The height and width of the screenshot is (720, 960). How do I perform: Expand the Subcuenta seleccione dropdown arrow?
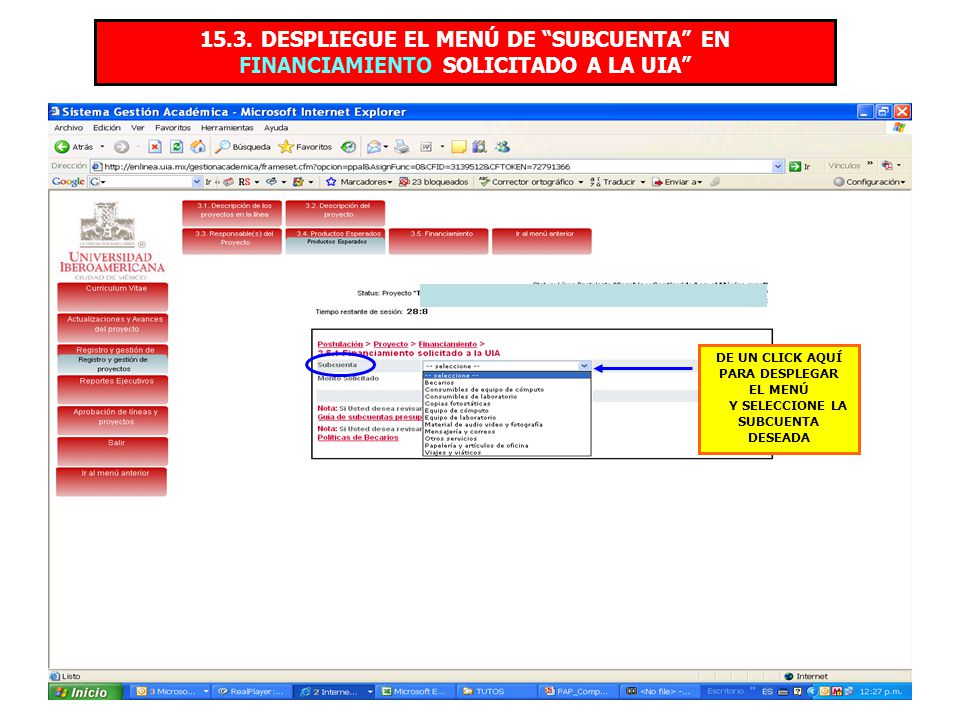(x=584, y=366)
